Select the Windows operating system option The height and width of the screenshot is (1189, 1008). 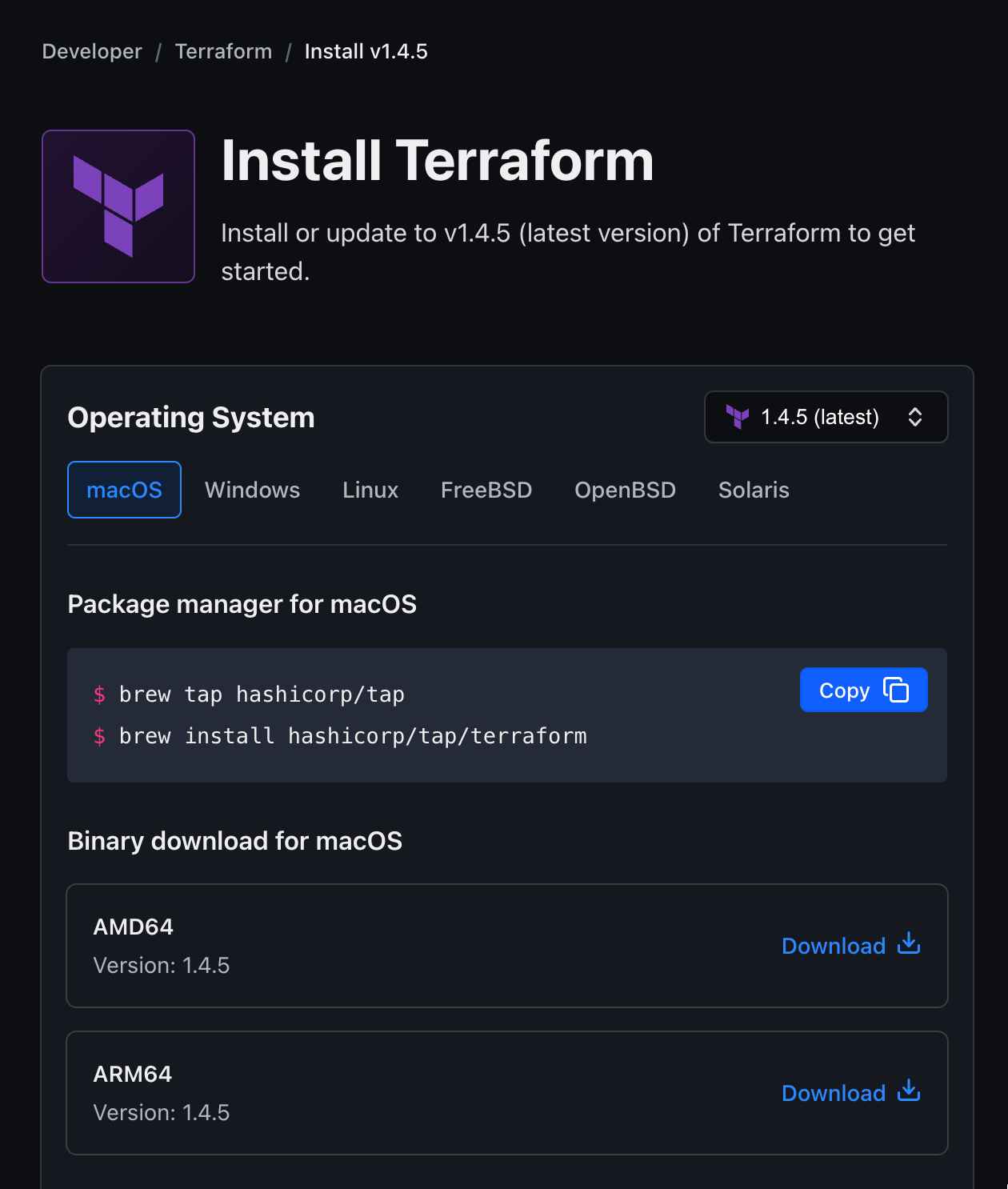[252, 489]
